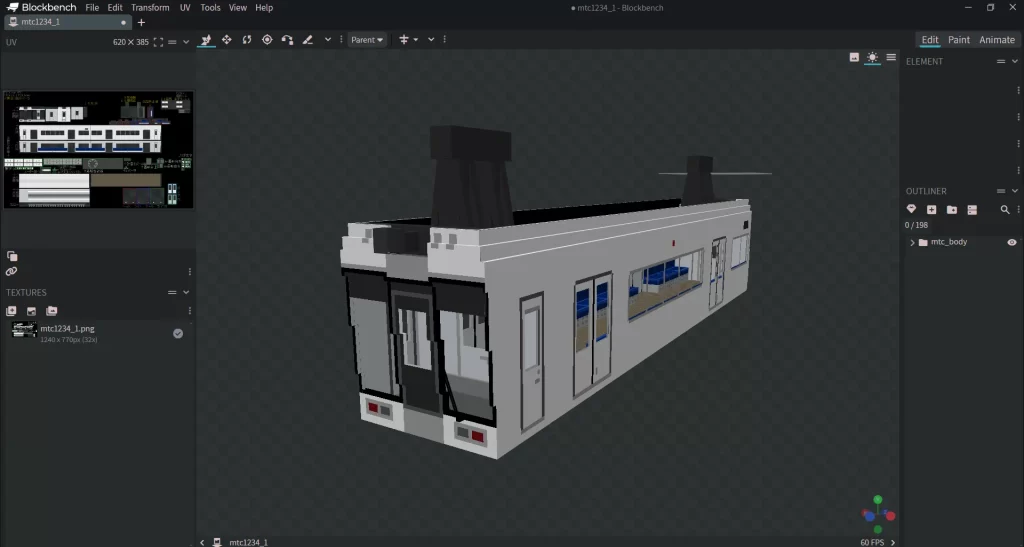
Task: Select the Pivot tool in toolbar
Action: tap(267, 40)
